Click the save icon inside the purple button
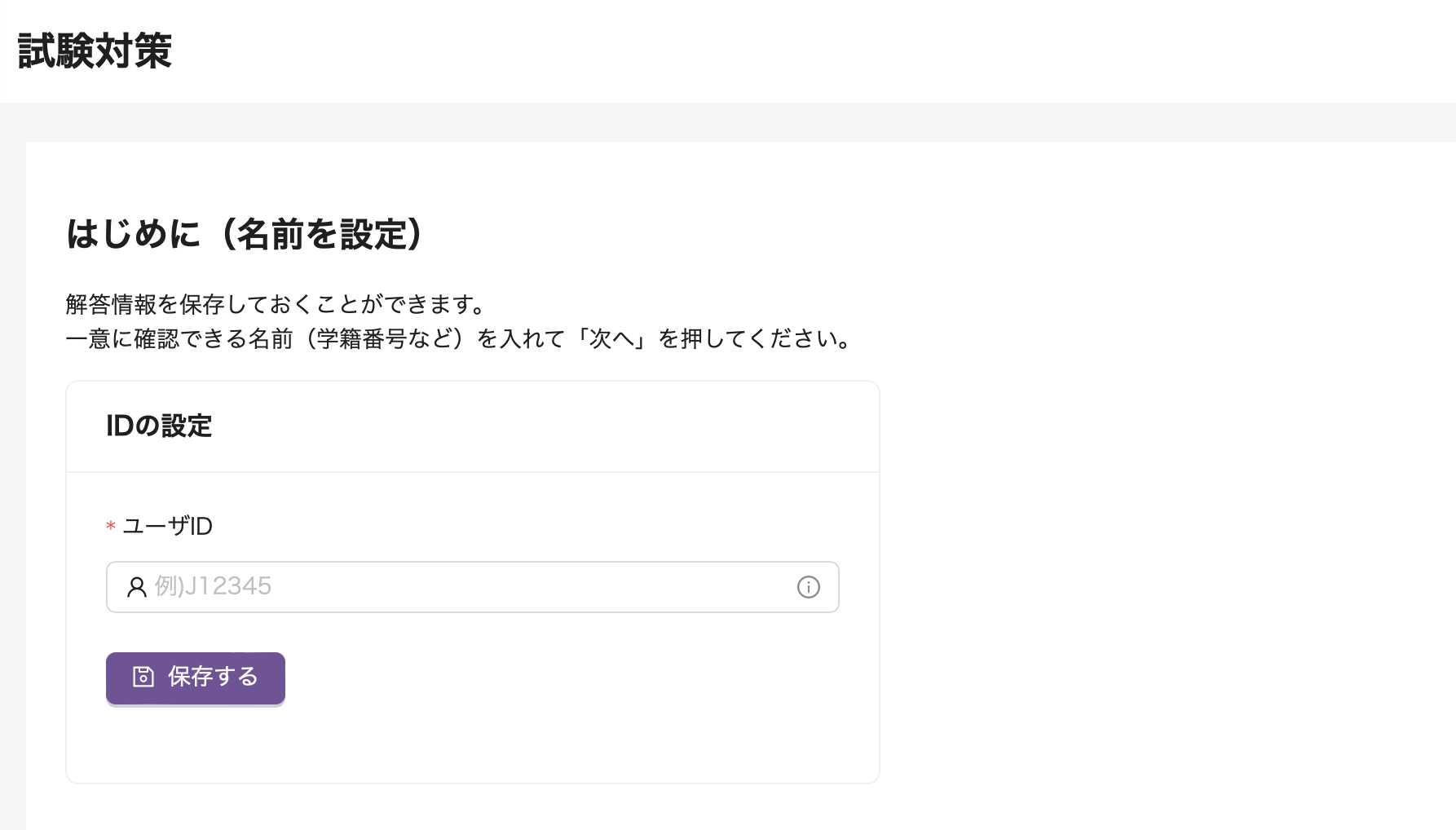 pyautogui.click(x=142, y=678)
